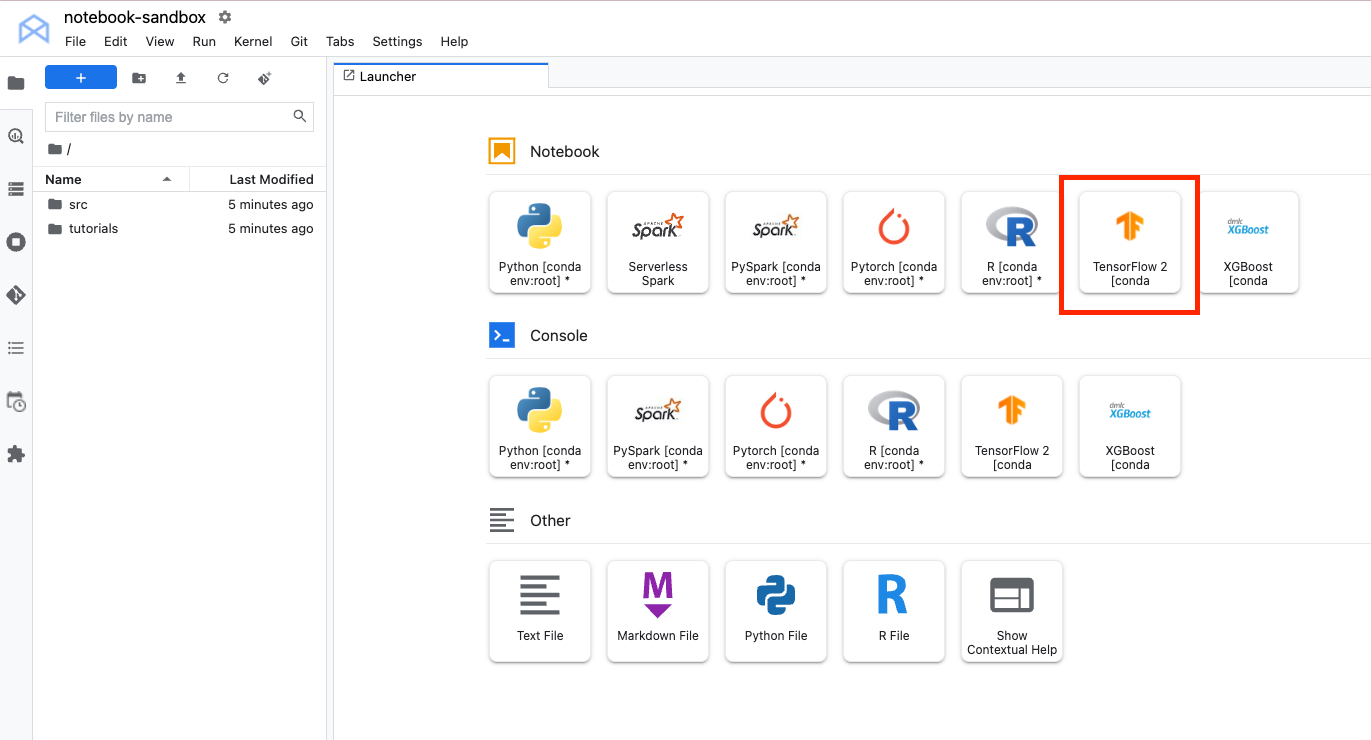Open the tutorials folder
Viewport: 1371px width, 740px height.
(x=93, y=229)
